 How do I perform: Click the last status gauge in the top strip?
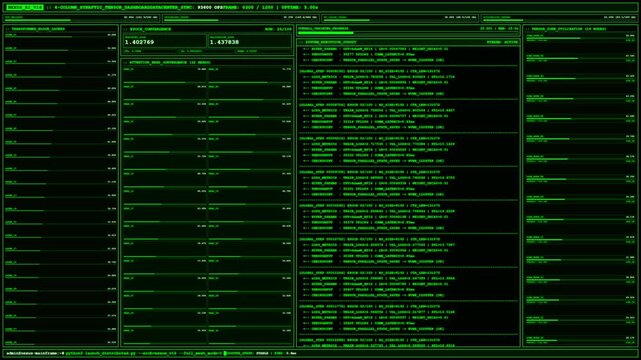[559, 18]
